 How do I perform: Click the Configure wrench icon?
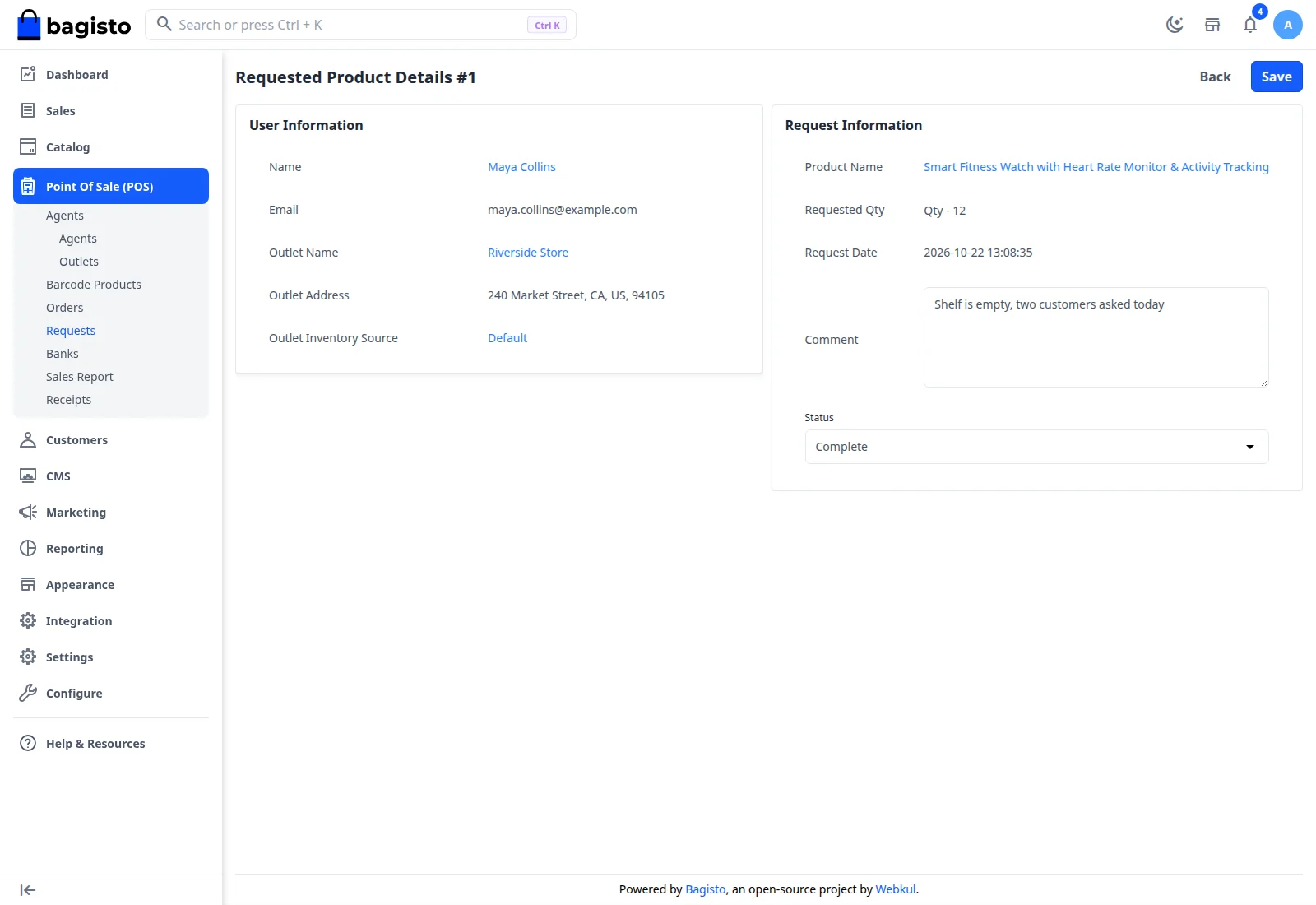28,693
